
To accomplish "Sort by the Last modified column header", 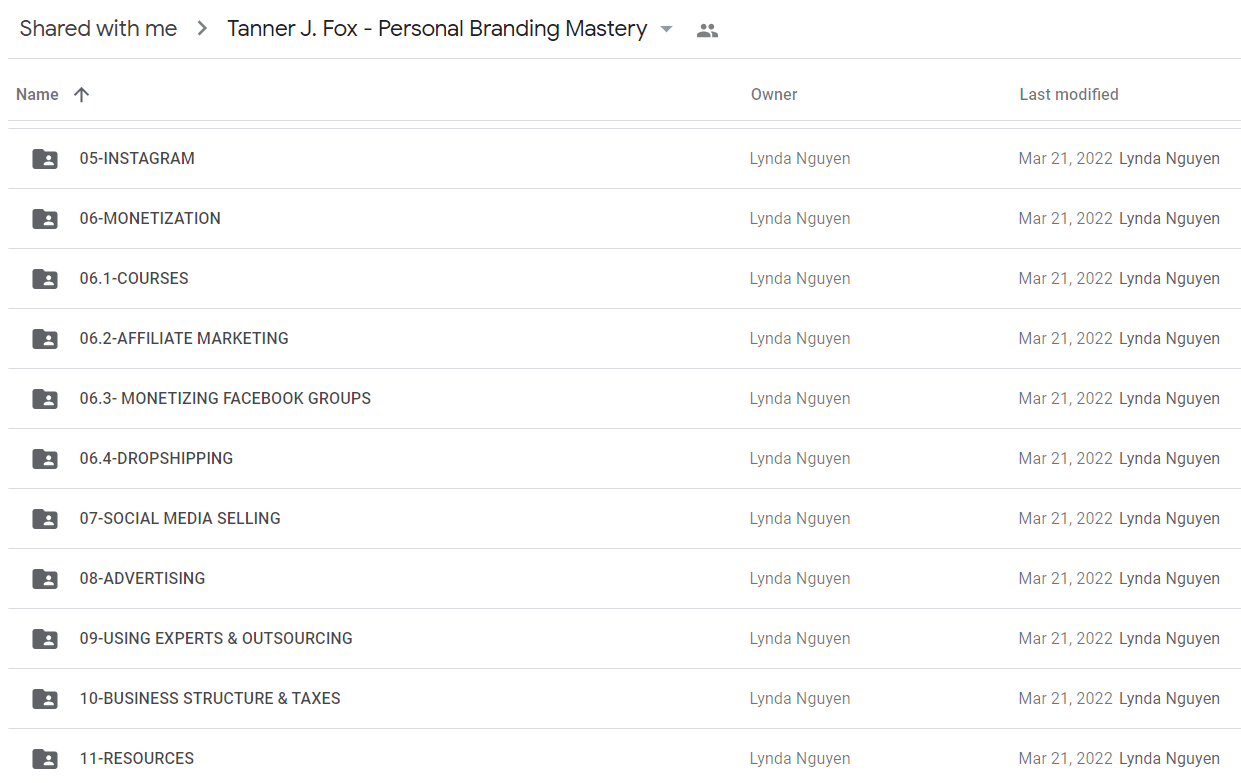I will click(1069, 94).
